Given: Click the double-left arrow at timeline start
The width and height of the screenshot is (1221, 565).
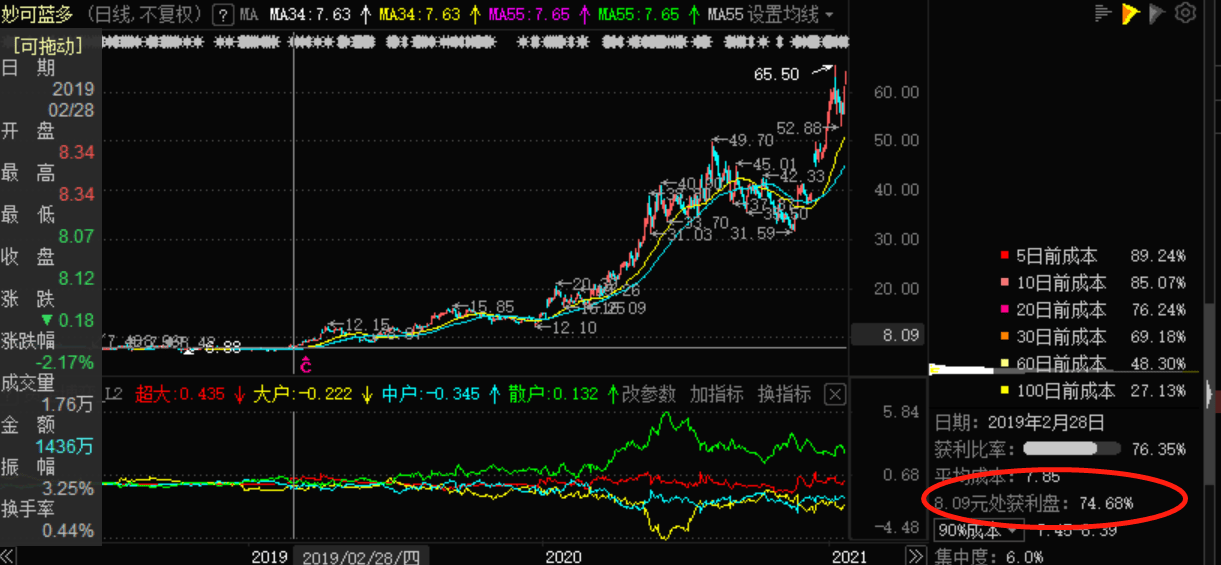Looking at the screenshot, I should pos(8,556).
